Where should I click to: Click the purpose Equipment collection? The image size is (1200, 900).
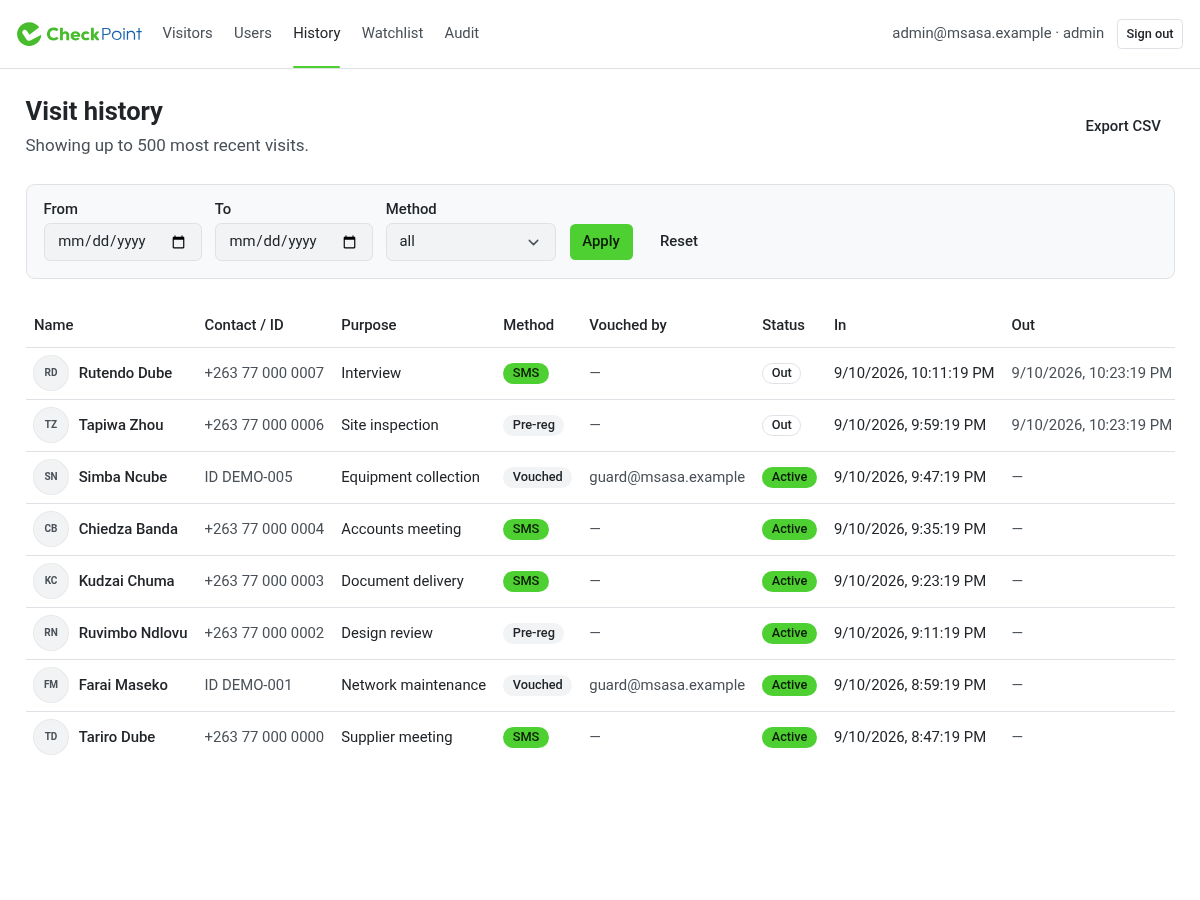point(410,477)
